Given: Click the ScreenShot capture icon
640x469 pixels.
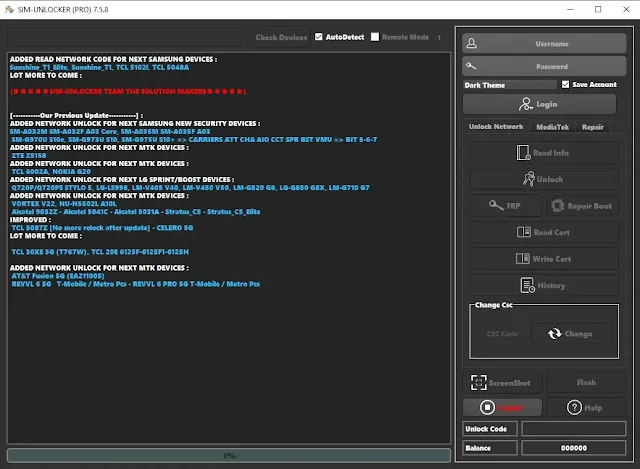Looking at the screenshot, I should (478, 382).
